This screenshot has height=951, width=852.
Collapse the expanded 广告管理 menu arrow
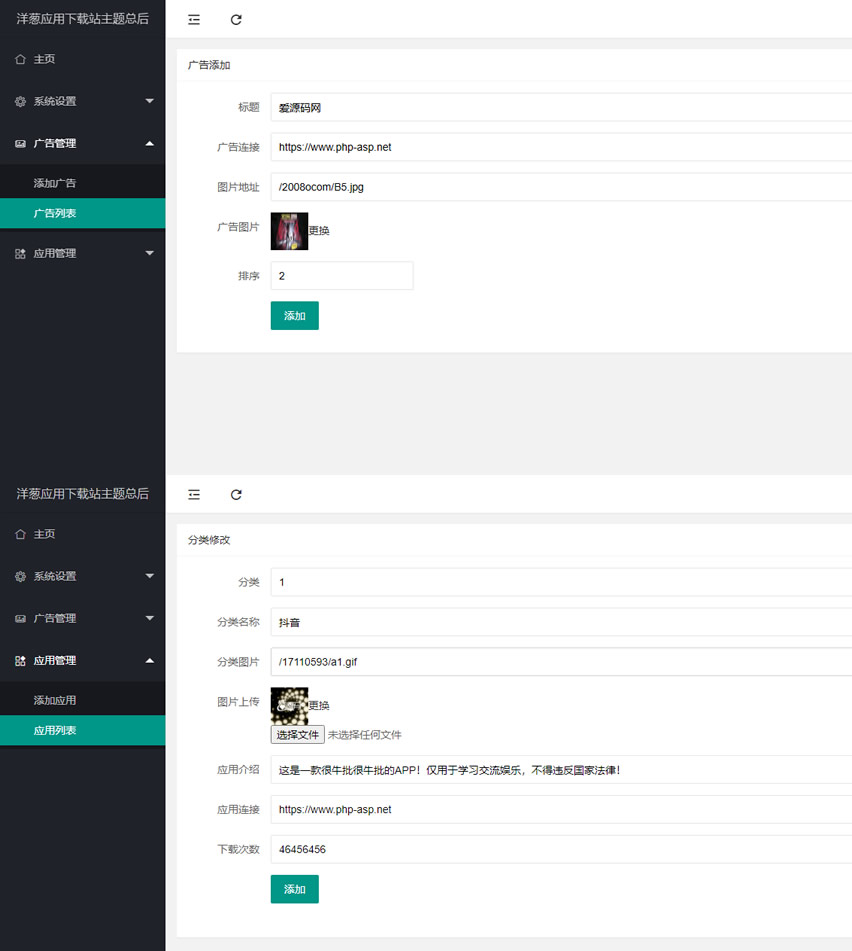pyautogui.click(x=149, y=144)
